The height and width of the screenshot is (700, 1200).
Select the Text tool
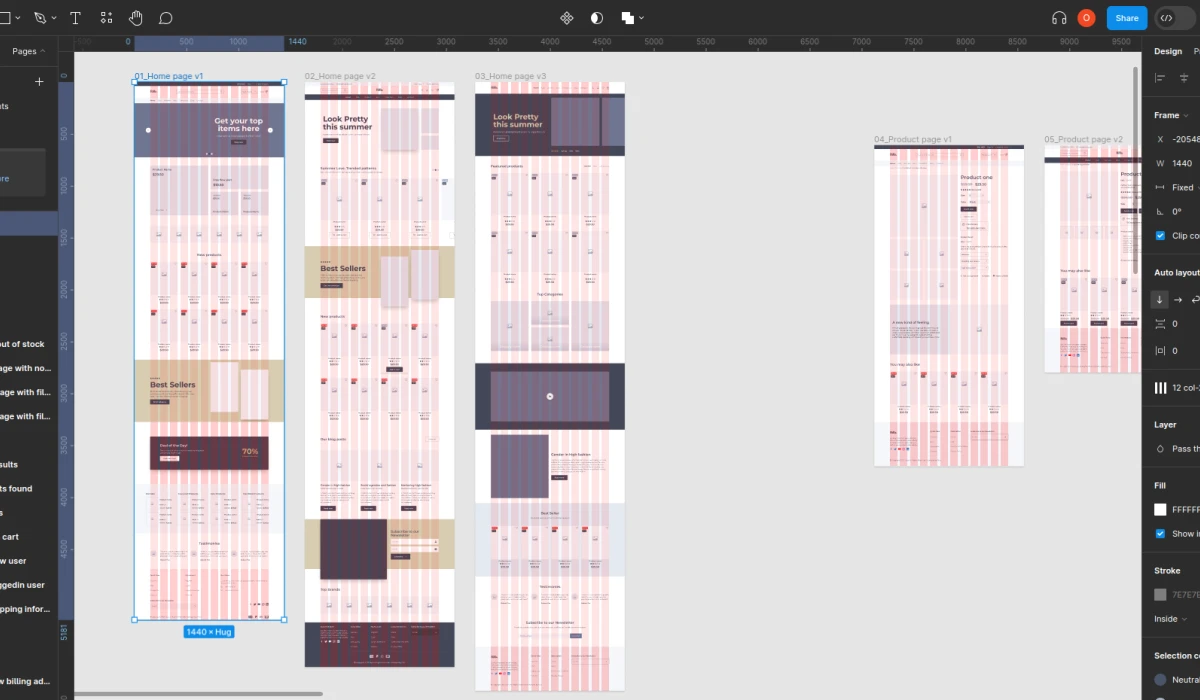[x=75, y=17]
